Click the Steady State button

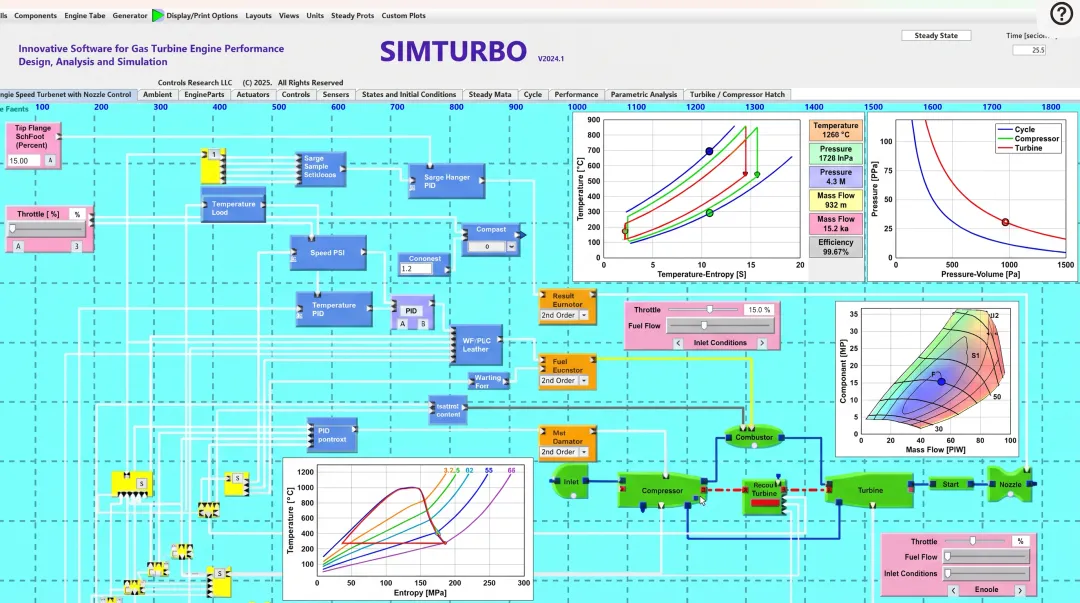[935, 35]
